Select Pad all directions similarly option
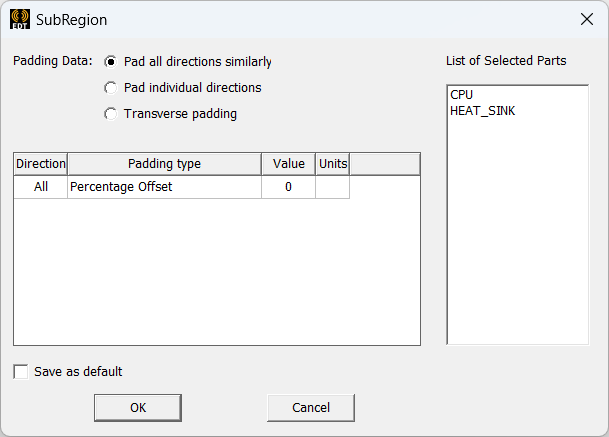The height and width of the screenshot is (437, 609). [x=111, y=62]
